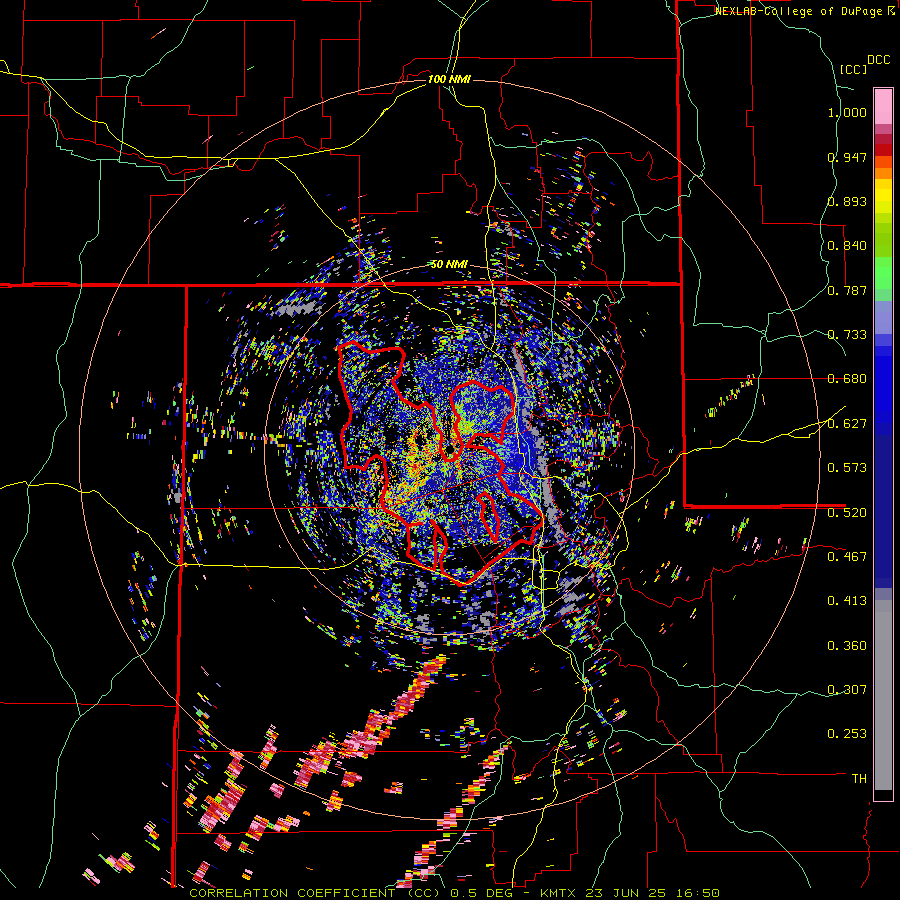The width and height of the screenshot is (900, 900).
Task: Select the 0.573 scale value
Action: click(x=847, y=468)
